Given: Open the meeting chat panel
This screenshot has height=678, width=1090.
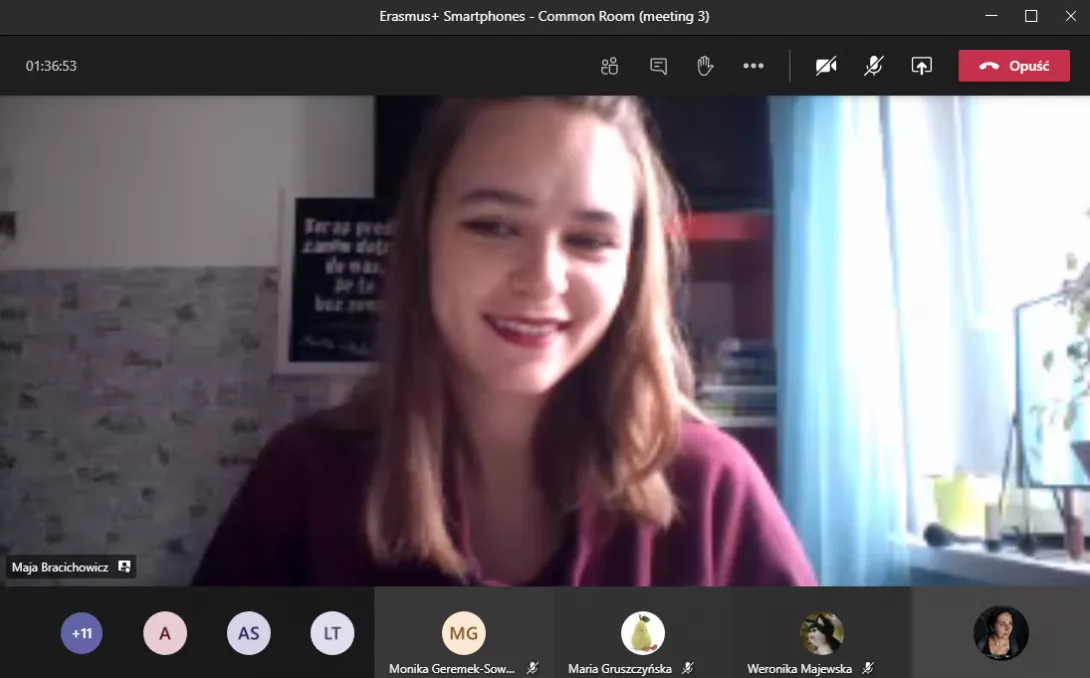Looking at the screenshot, I should [658, 66].
